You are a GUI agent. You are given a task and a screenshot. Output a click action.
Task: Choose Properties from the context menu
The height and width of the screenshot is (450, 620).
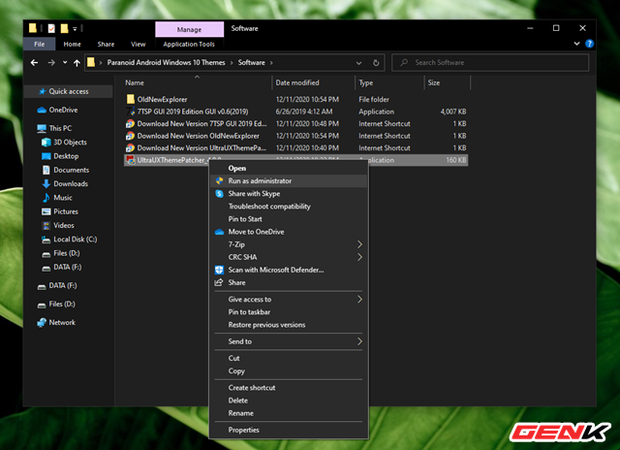(x=243, y=430)
